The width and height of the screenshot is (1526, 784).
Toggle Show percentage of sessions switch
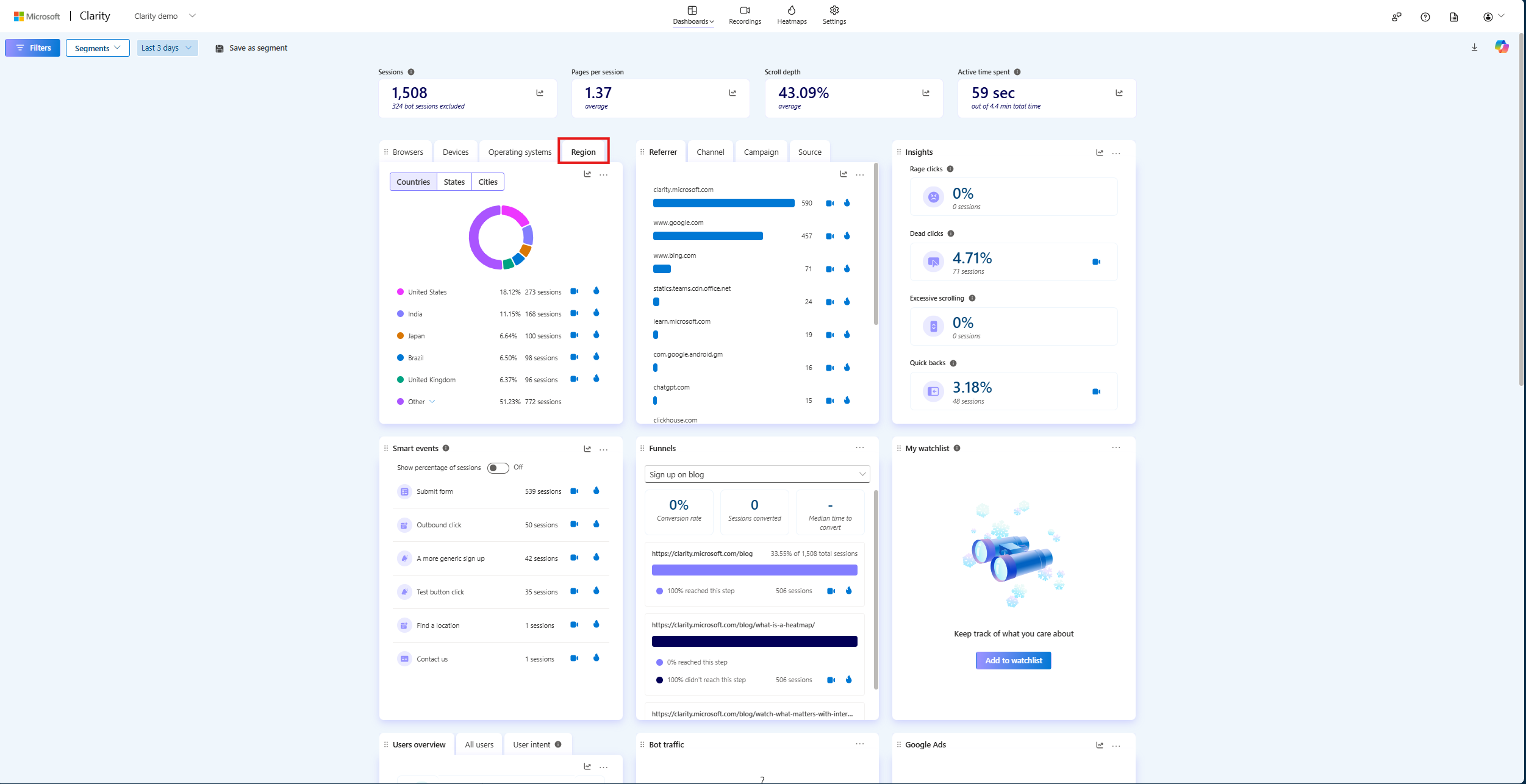pos(498,468)
